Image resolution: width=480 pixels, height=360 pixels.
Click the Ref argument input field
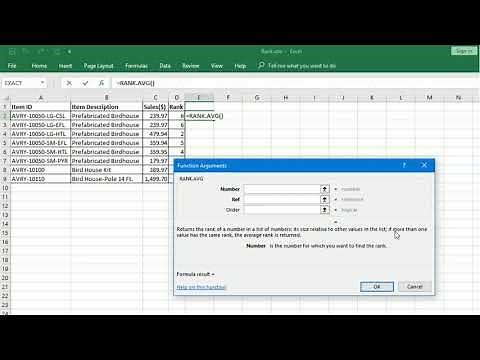pyautogui.click(x=282, y=199)
